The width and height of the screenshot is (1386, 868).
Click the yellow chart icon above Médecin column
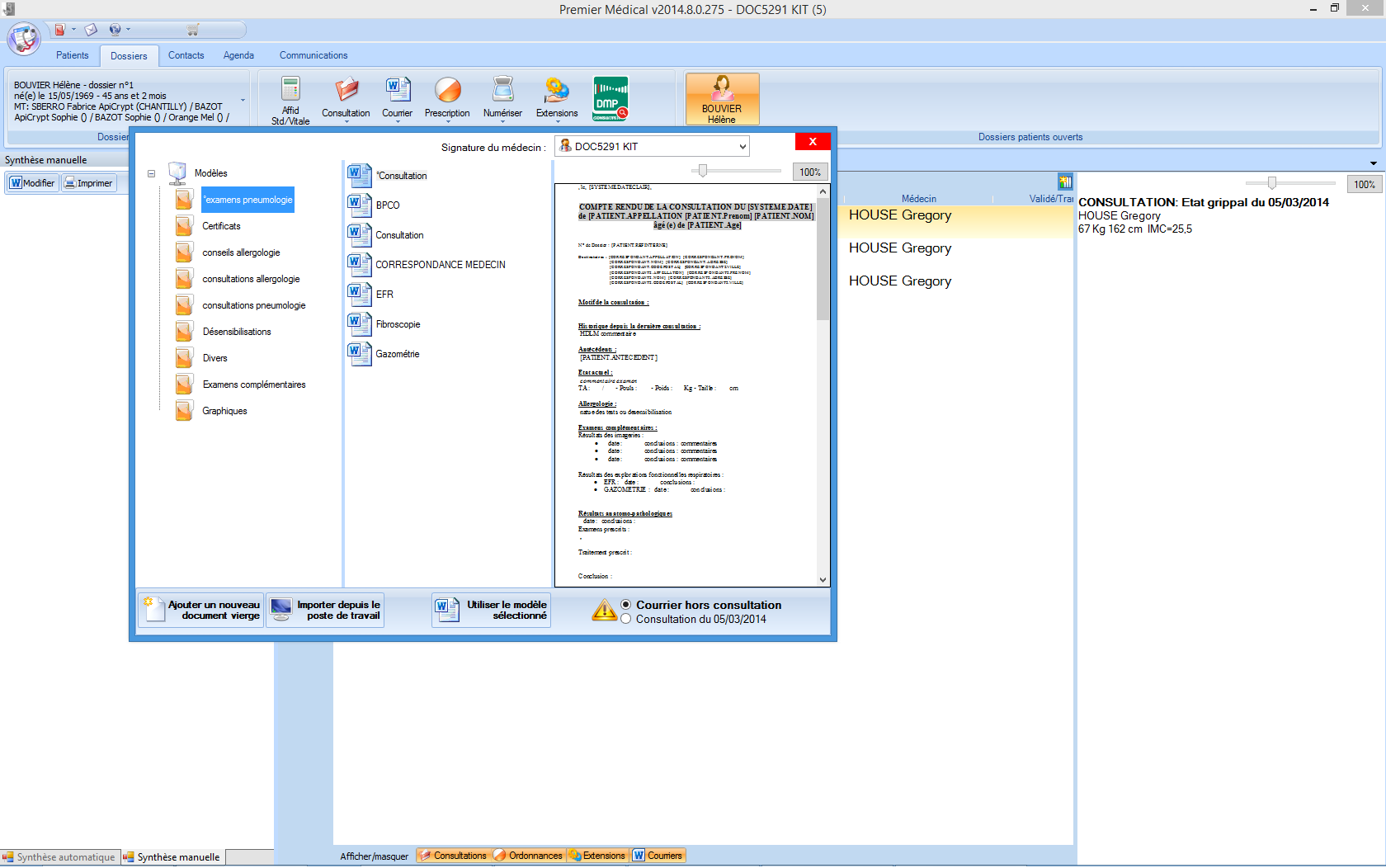(1065, 182)
